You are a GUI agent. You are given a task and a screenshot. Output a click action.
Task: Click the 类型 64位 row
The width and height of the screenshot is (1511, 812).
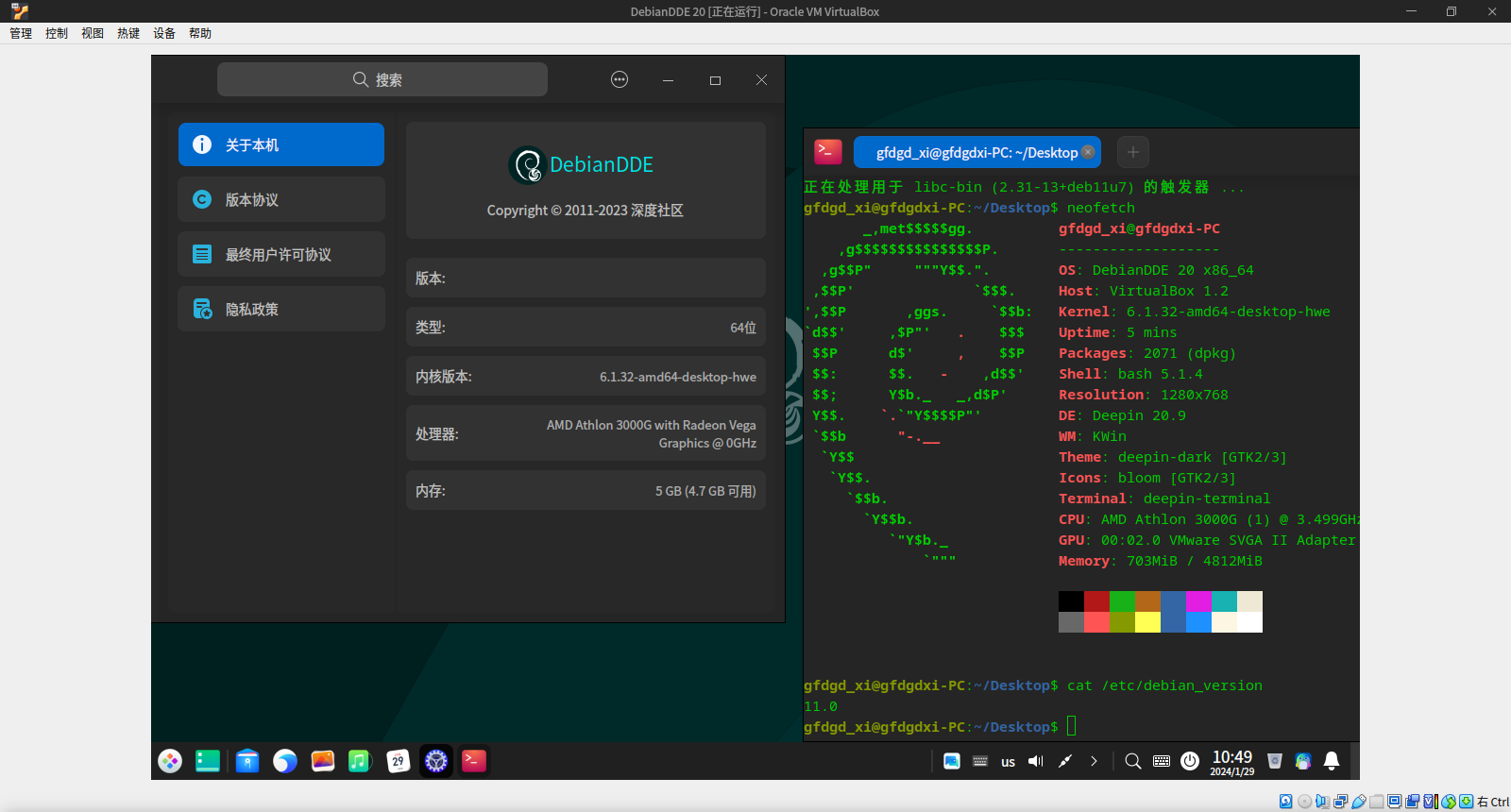(x=586, y=327)
